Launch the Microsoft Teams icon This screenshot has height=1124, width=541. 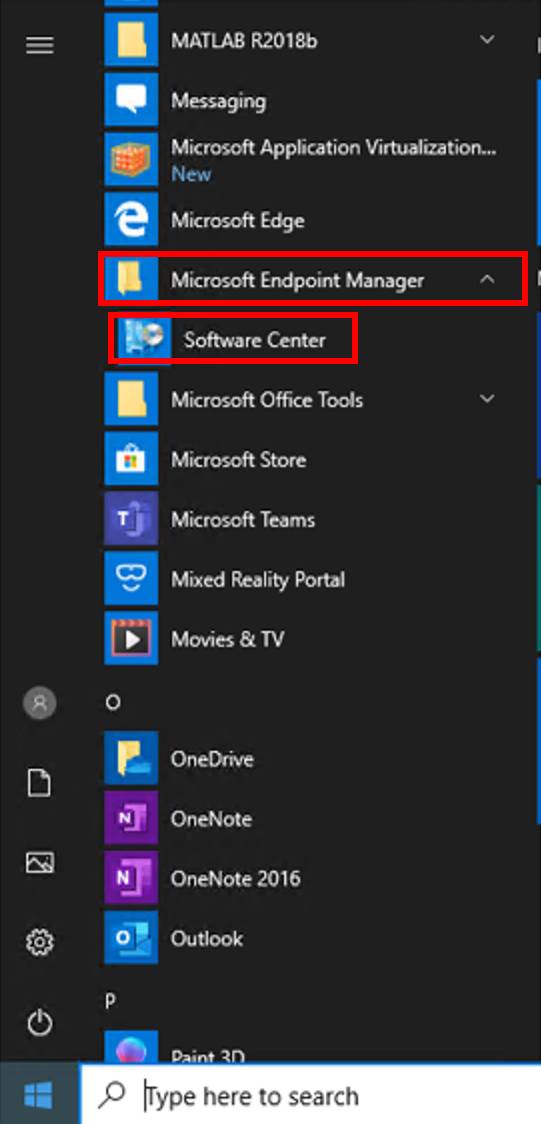[131, 519]
